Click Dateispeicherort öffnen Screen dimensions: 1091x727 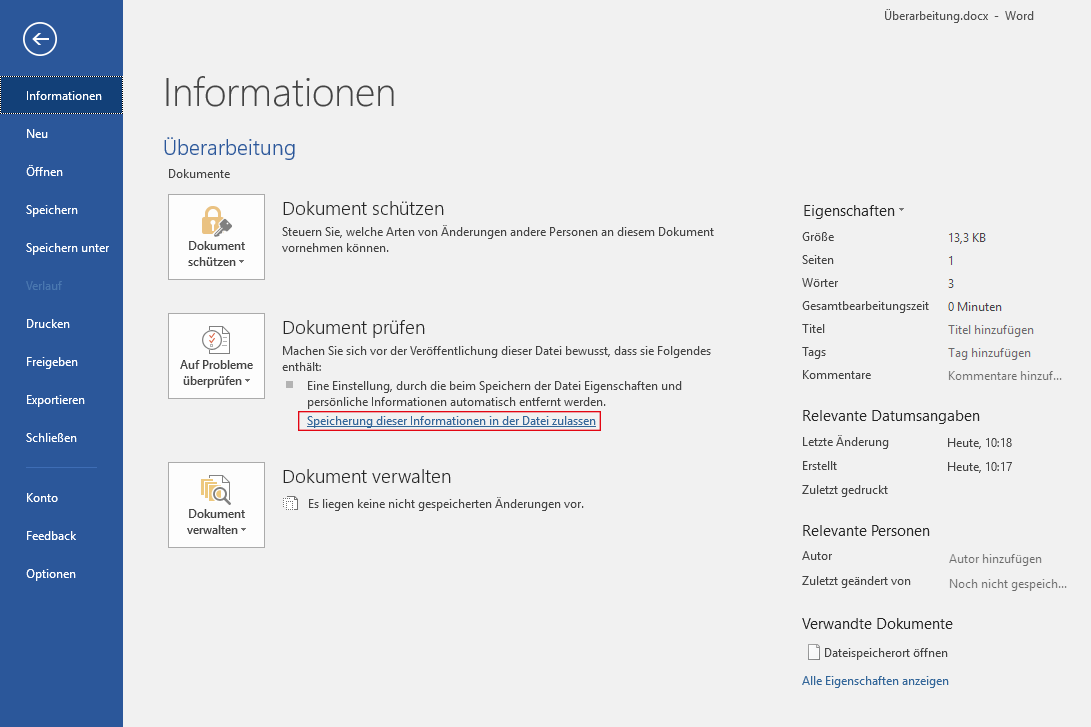tap(885, 653)
